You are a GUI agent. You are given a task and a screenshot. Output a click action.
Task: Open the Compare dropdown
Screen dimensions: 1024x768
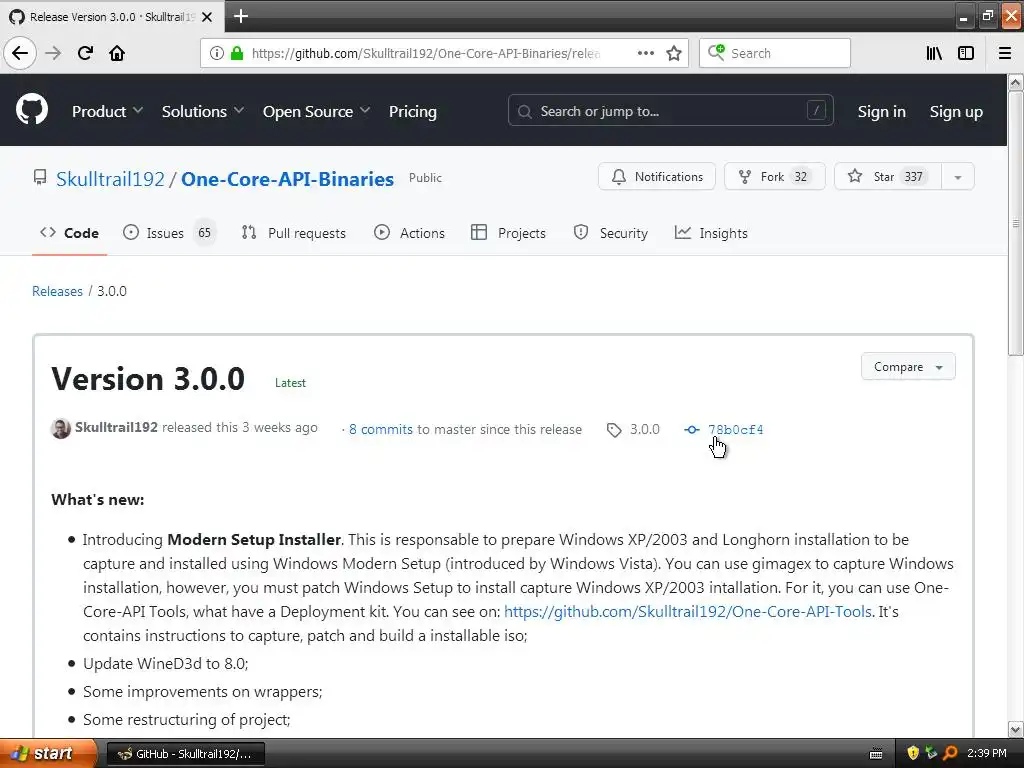click(x=908, y=367)
